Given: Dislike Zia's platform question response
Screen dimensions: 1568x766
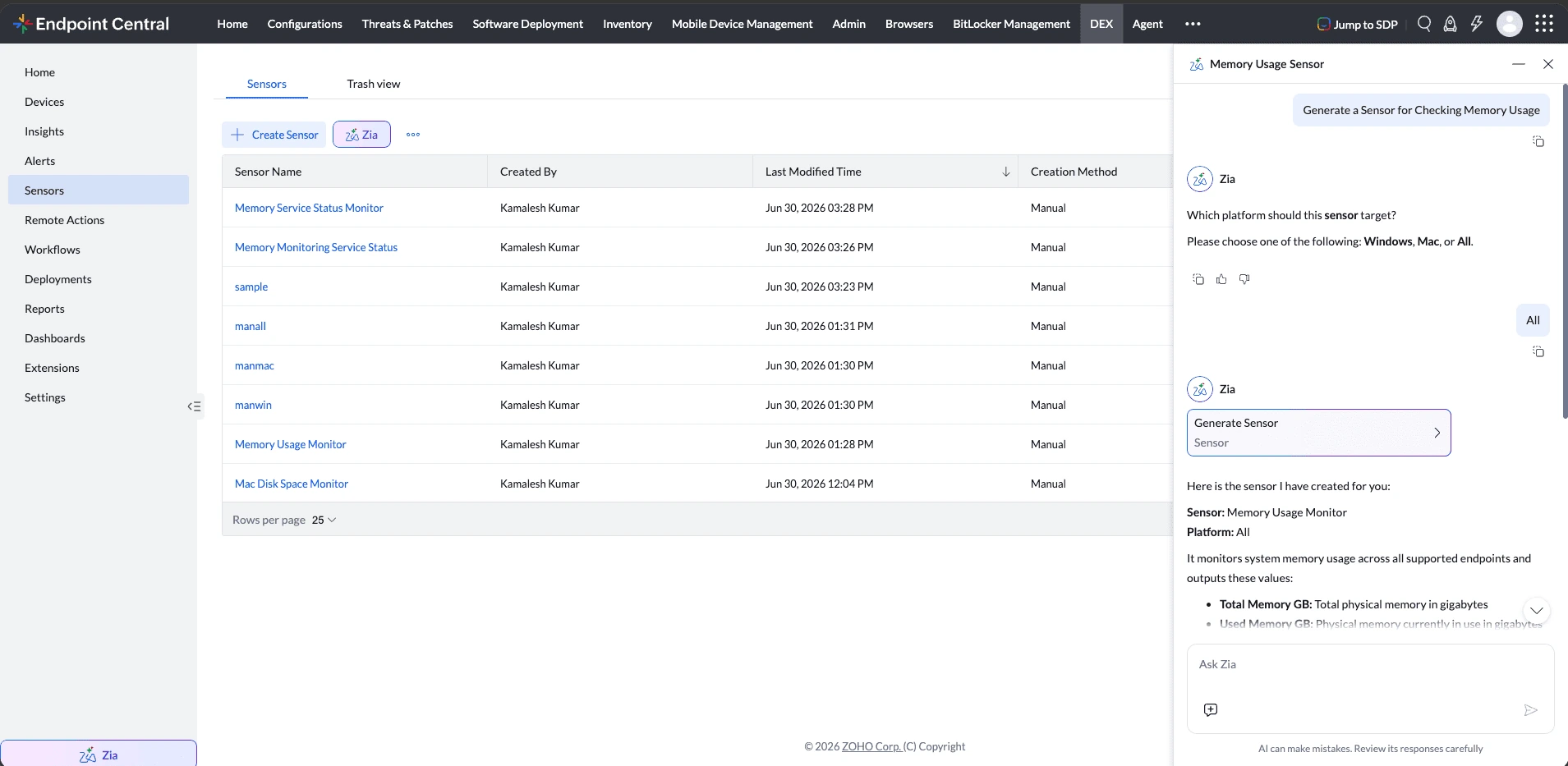Looking at the screenshot, I should (x=1244, y=279).
